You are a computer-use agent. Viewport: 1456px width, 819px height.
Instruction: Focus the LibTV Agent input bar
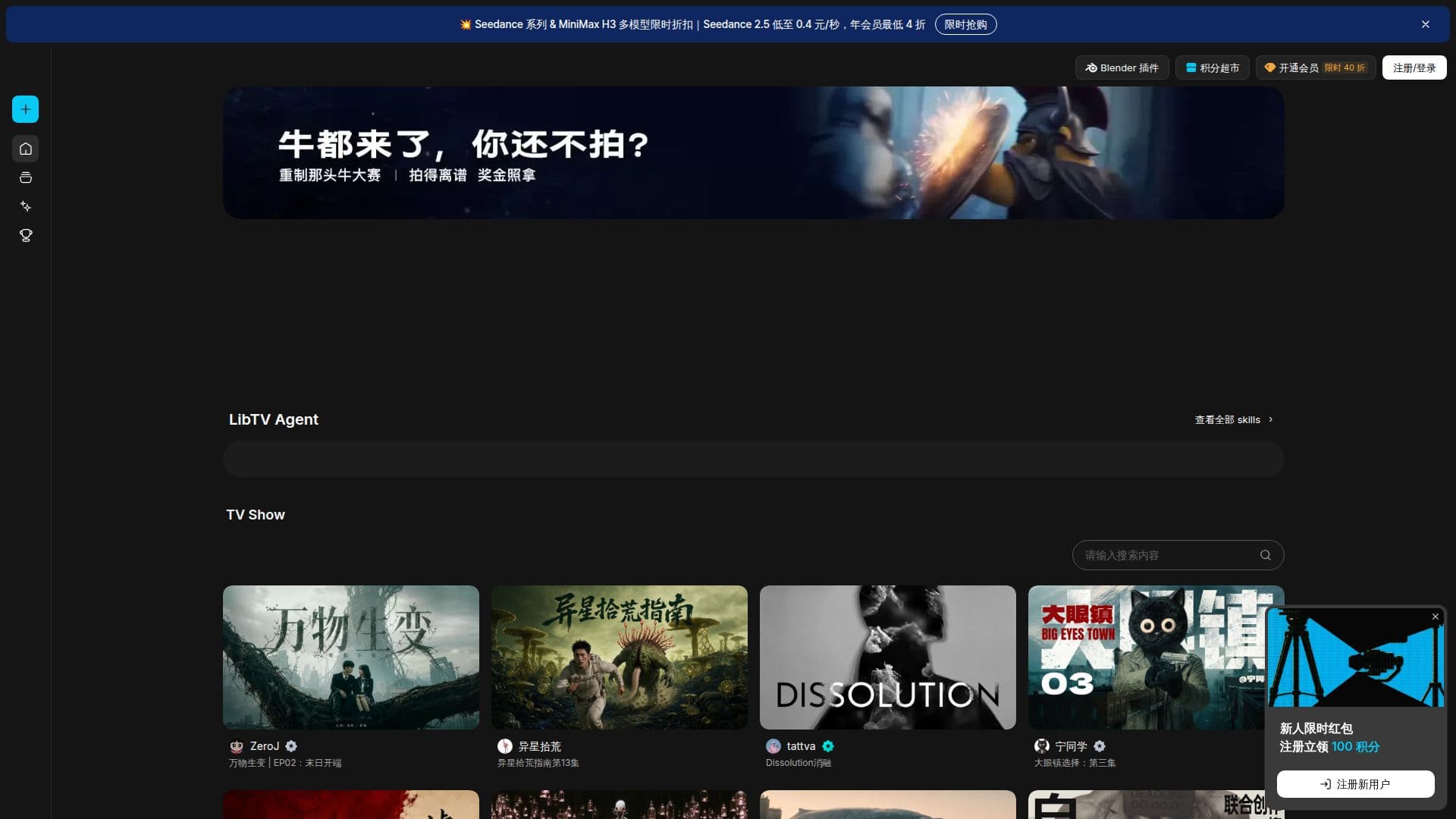click(x=753, y=459)
